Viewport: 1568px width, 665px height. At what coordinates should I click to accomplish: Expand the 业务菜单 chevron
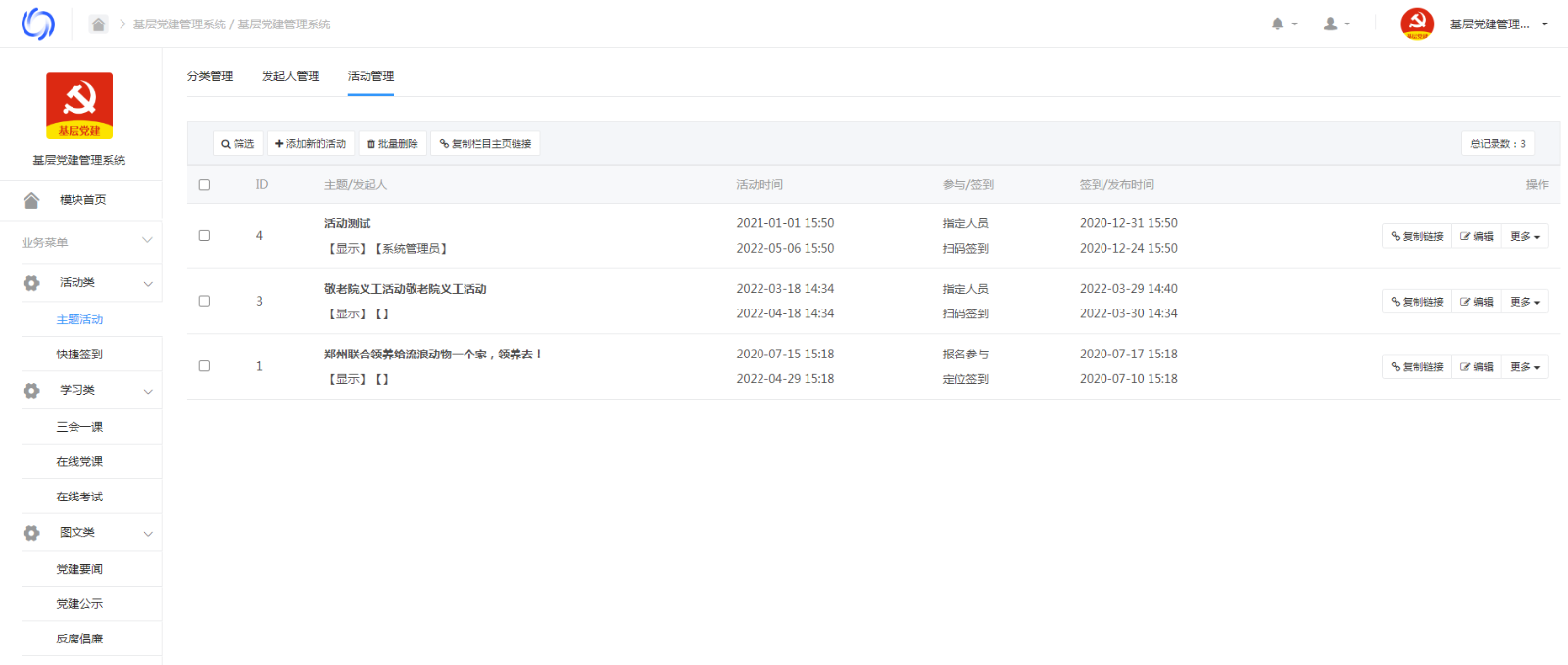[148, 241]
